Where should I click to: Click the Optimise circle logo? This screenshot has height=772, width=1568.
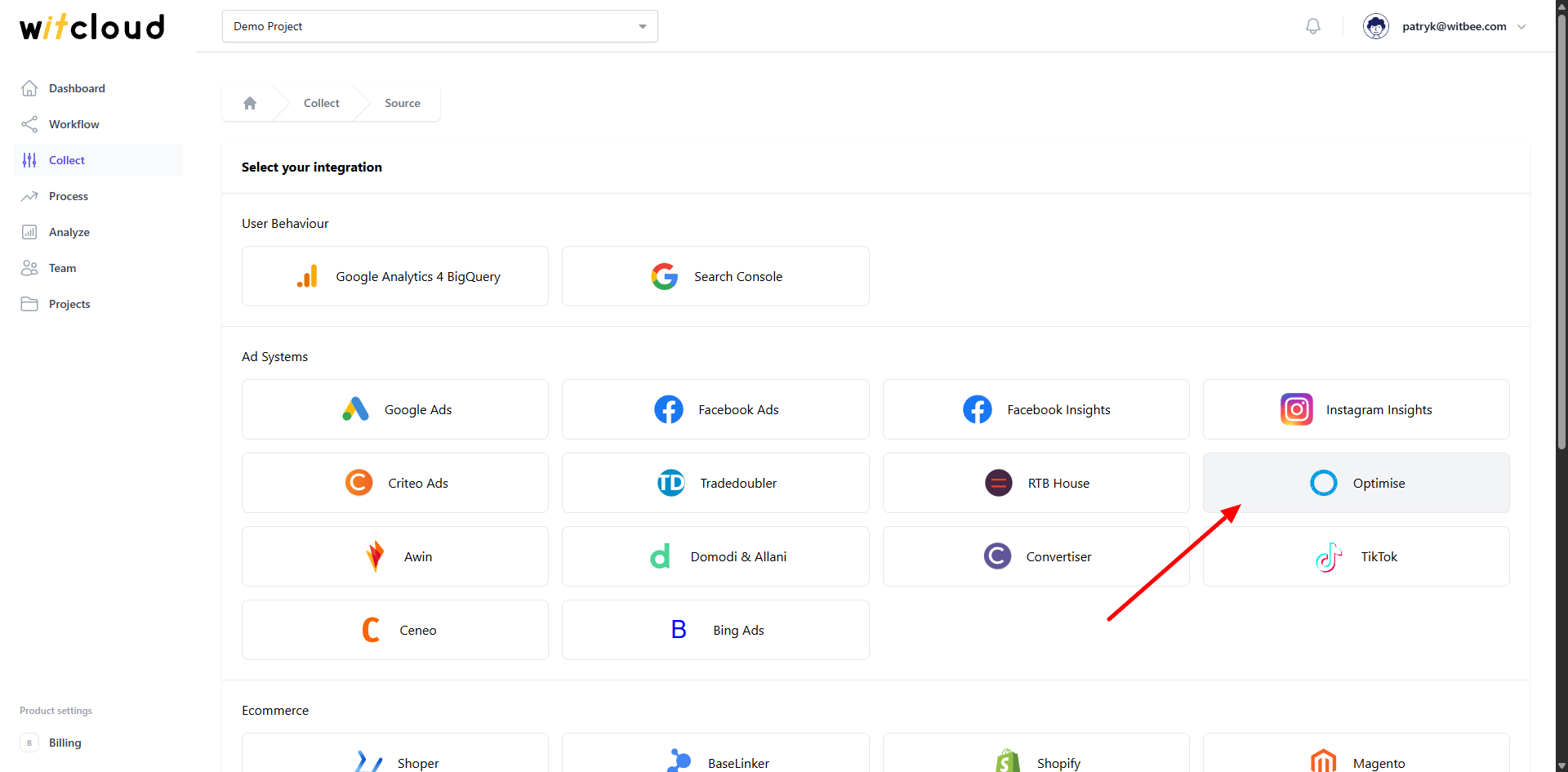click(x=1324, y=483)
